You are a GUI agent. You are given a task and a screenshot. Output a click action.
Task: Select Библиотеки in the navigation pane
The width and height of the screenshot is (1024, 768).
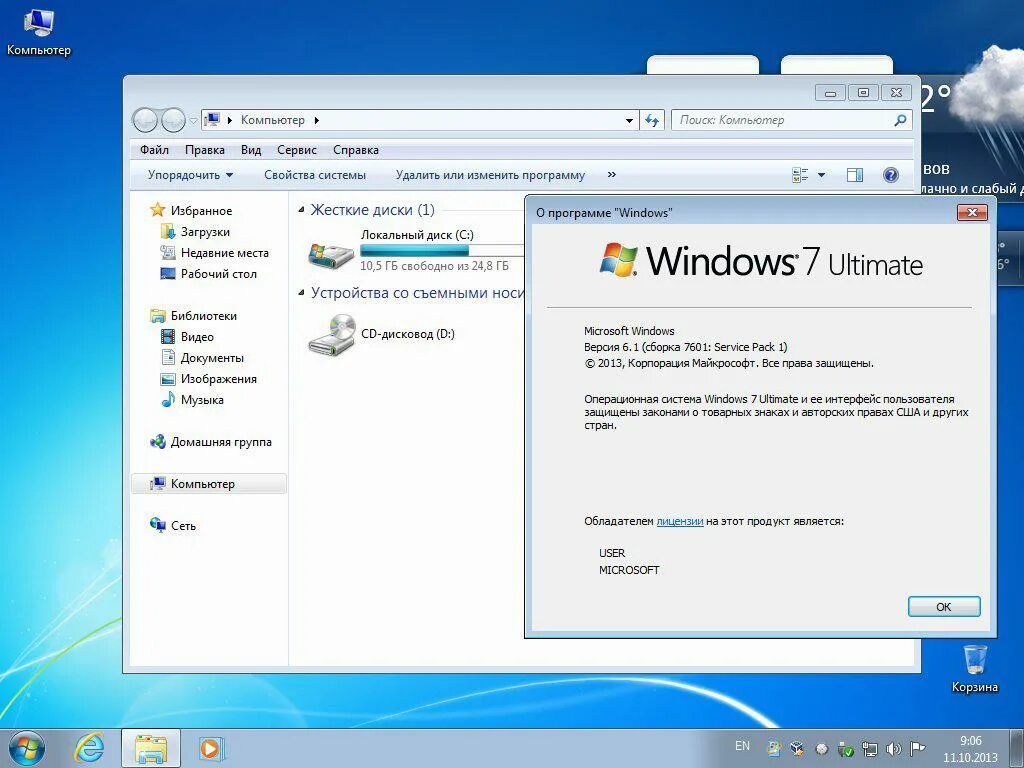point(204,315)
